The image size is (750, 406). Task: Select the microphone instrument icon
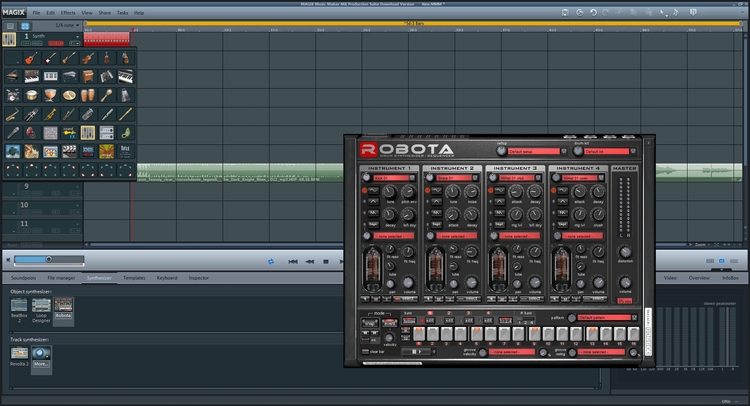(12, 132)
